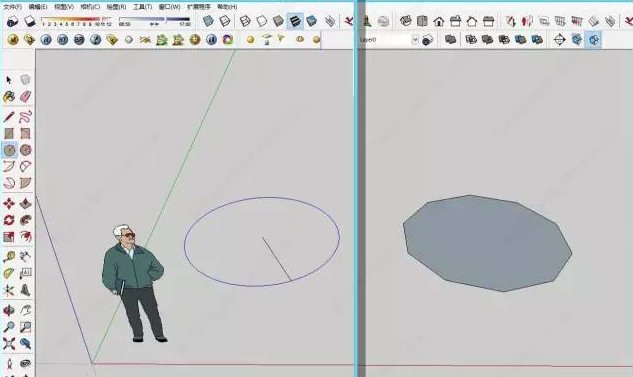The height and width of the screenshot is (377, 633).
Task: Pick the Eraser tool
Action: pyautogui.click(x=25, y=96)
